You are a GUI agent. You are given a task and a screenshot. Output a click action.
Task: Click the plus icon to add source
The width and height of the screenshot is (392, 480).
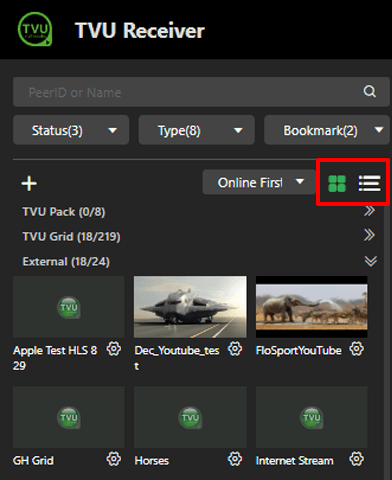pyautogui.click(x=29, y=183)
